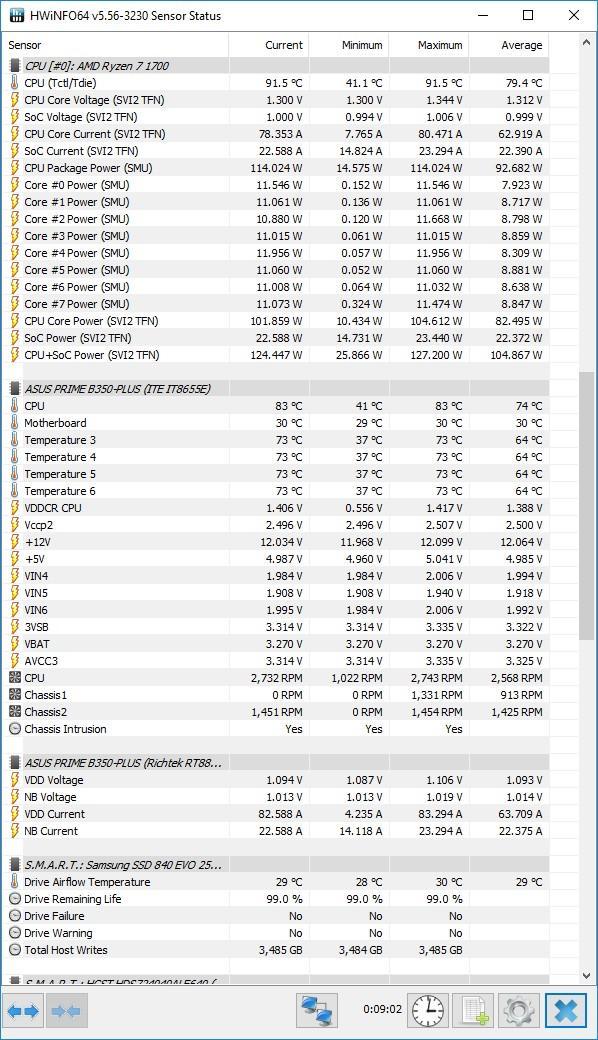Close sensor status with blue X icon
The height and width of the screenshot is (1040, 598).
coord(566,1011)
